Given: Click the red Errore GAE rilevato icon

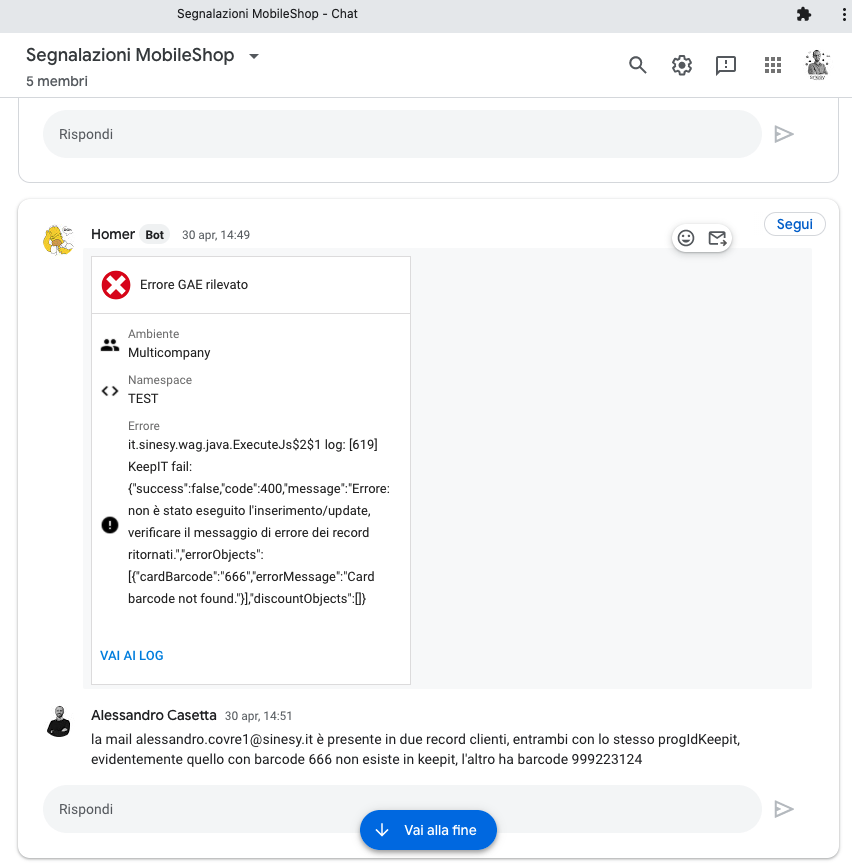Looking at the screenshot, I should click(x=116, y=285).
